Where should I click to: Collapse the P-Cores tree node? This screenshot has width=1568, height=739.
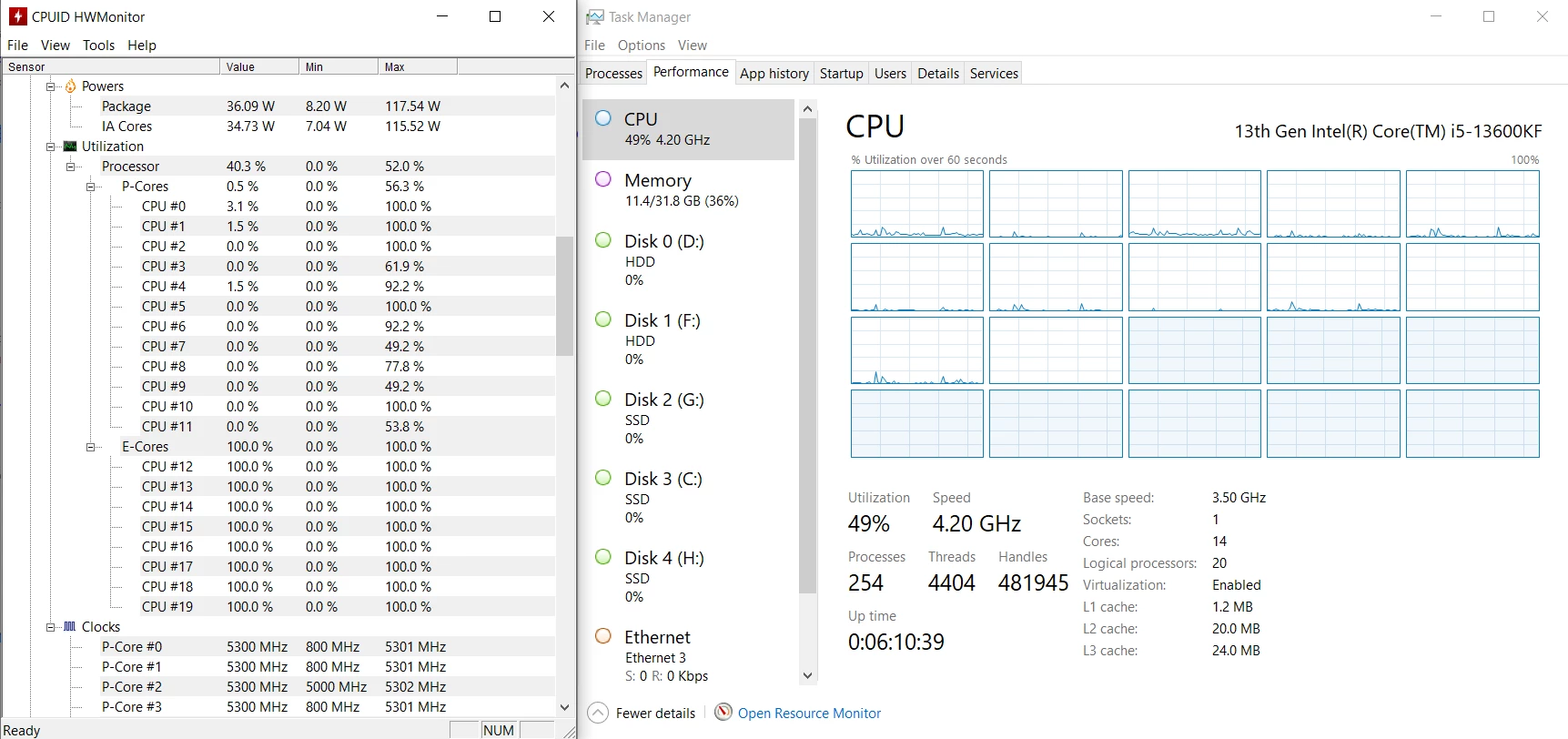tap(91, 187)
